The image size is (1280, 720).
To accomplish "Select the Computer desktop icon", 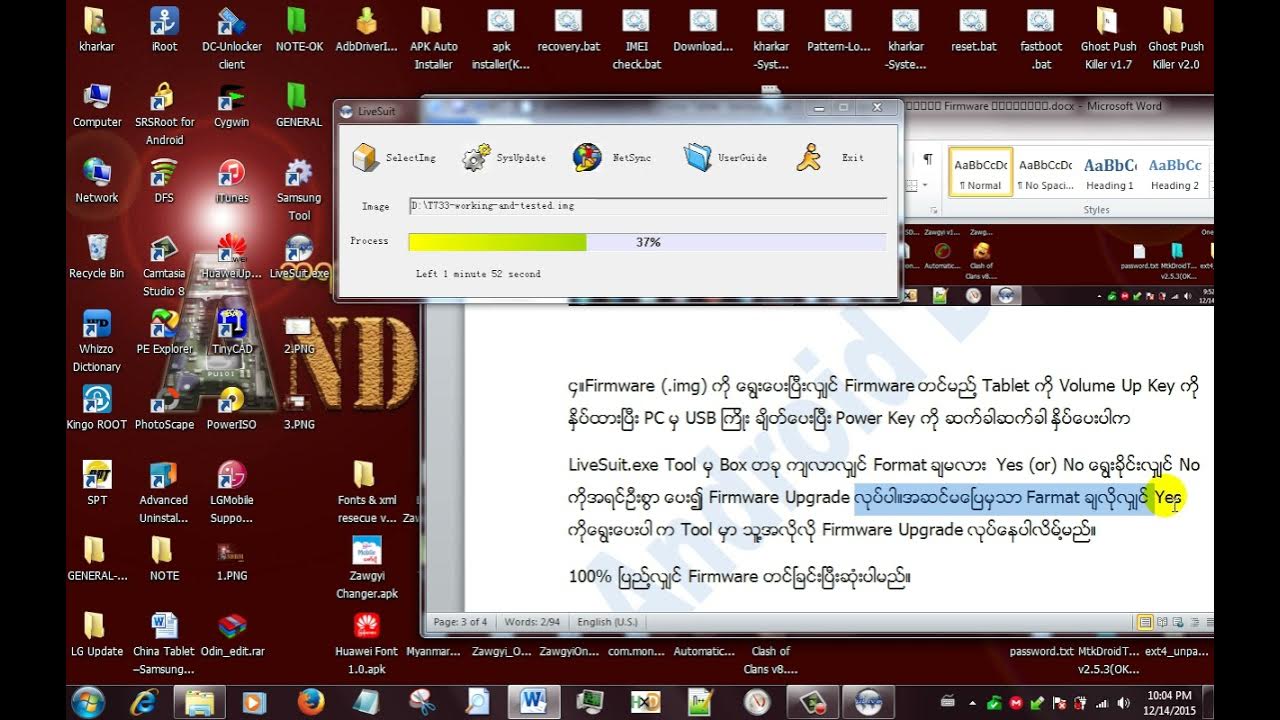I will [x=97, y=105].
